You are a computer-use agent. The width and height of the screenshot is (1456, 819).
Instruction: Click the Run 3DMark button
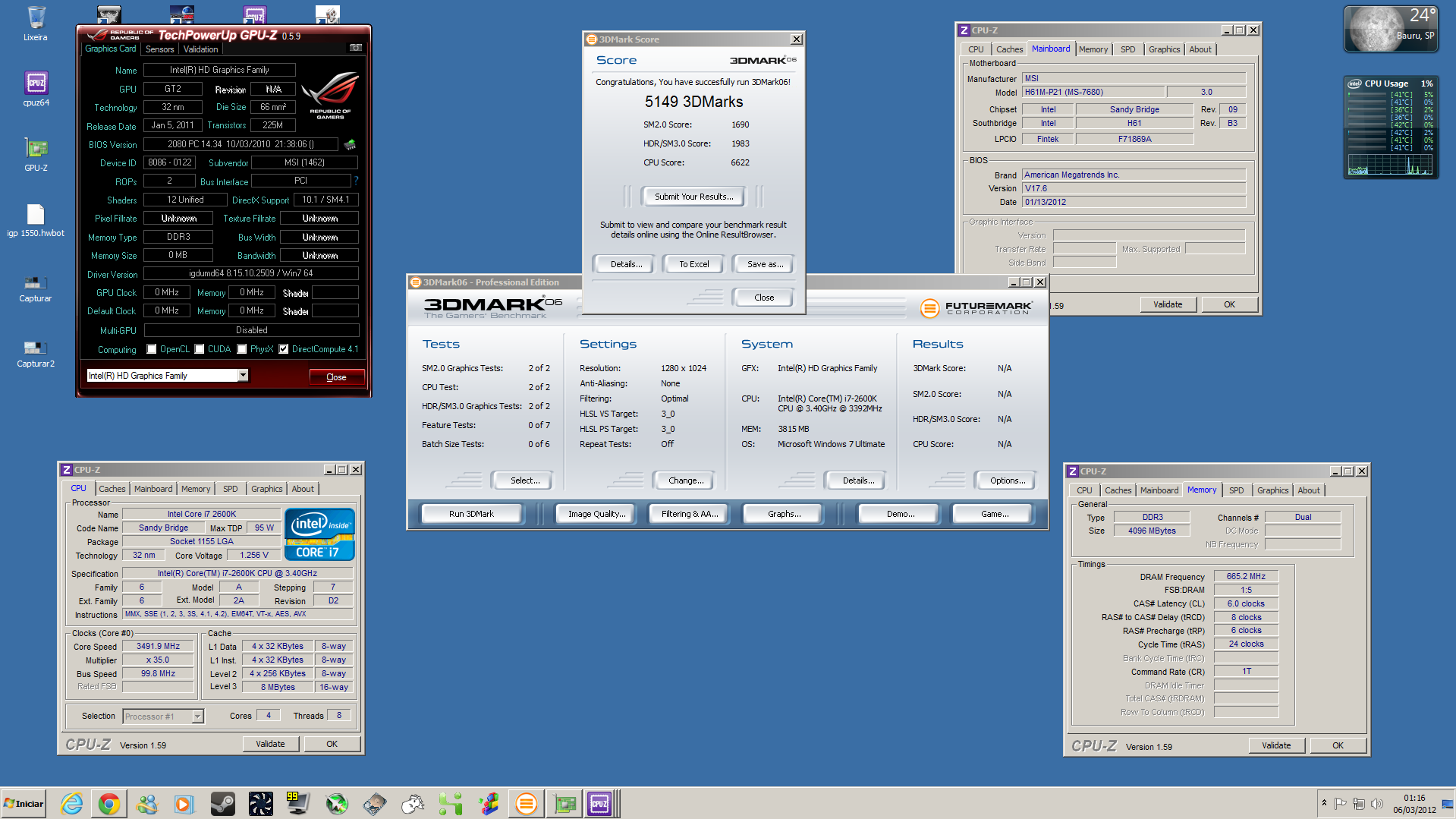click(x=471, y=514)
